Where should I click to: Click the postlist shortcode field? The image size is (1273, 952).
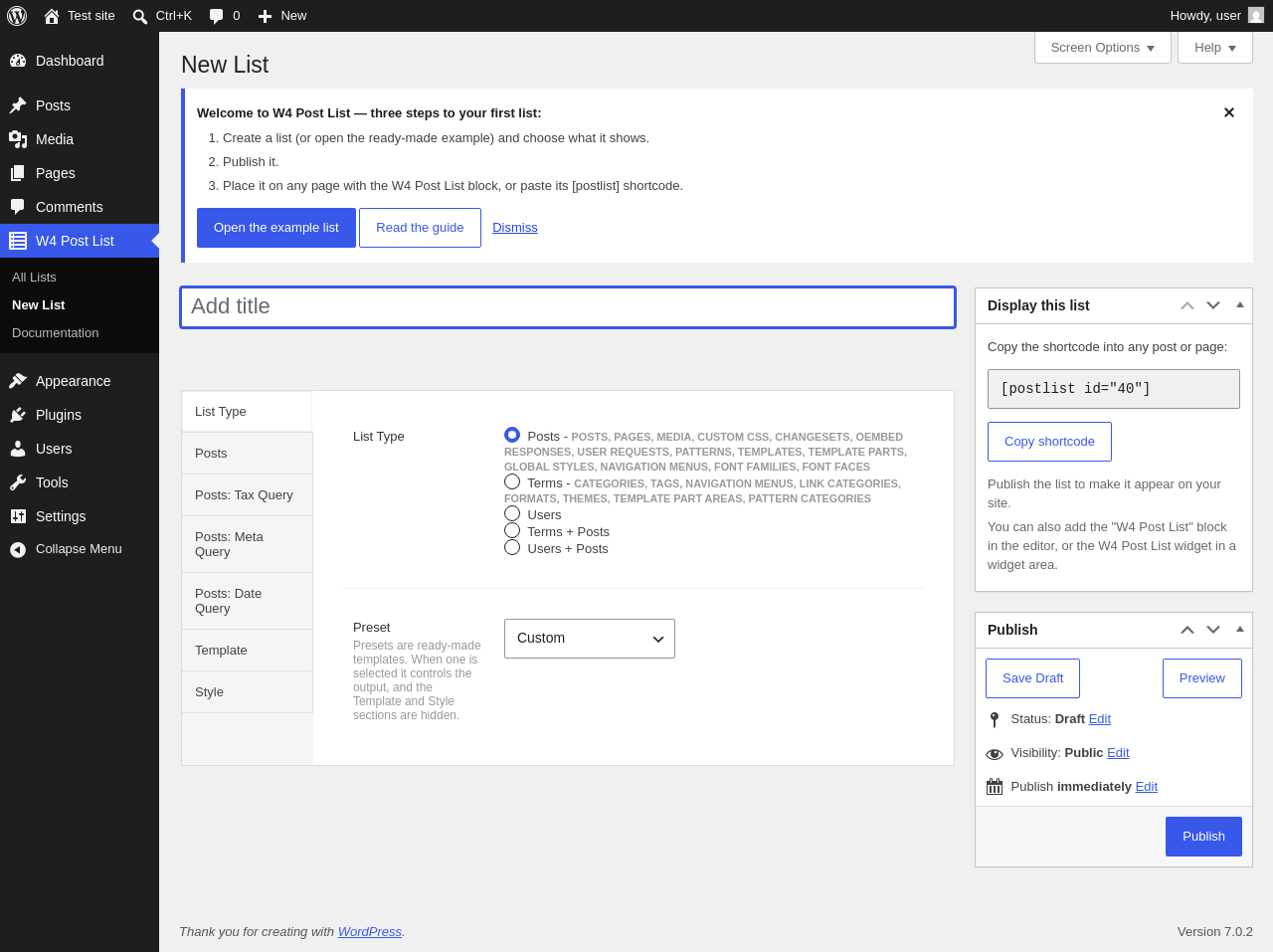(x=1114, y=389)
